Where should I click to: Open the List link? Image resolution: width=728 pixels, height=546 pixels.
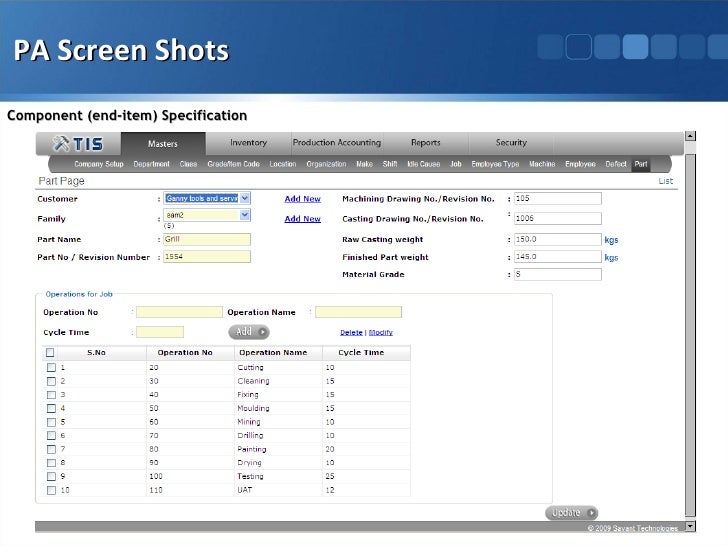pyautogui.click(x=665, y=181)
